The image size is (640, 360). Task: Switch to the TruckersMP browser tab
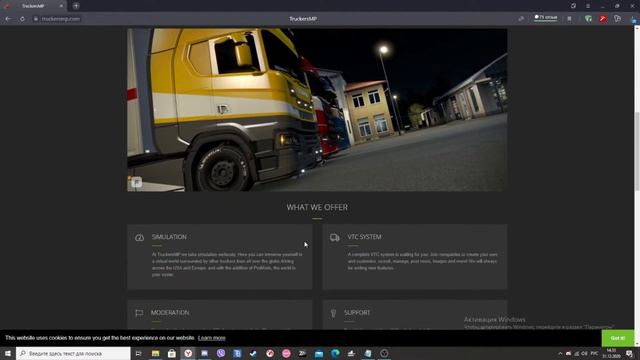tap(33, 6)
